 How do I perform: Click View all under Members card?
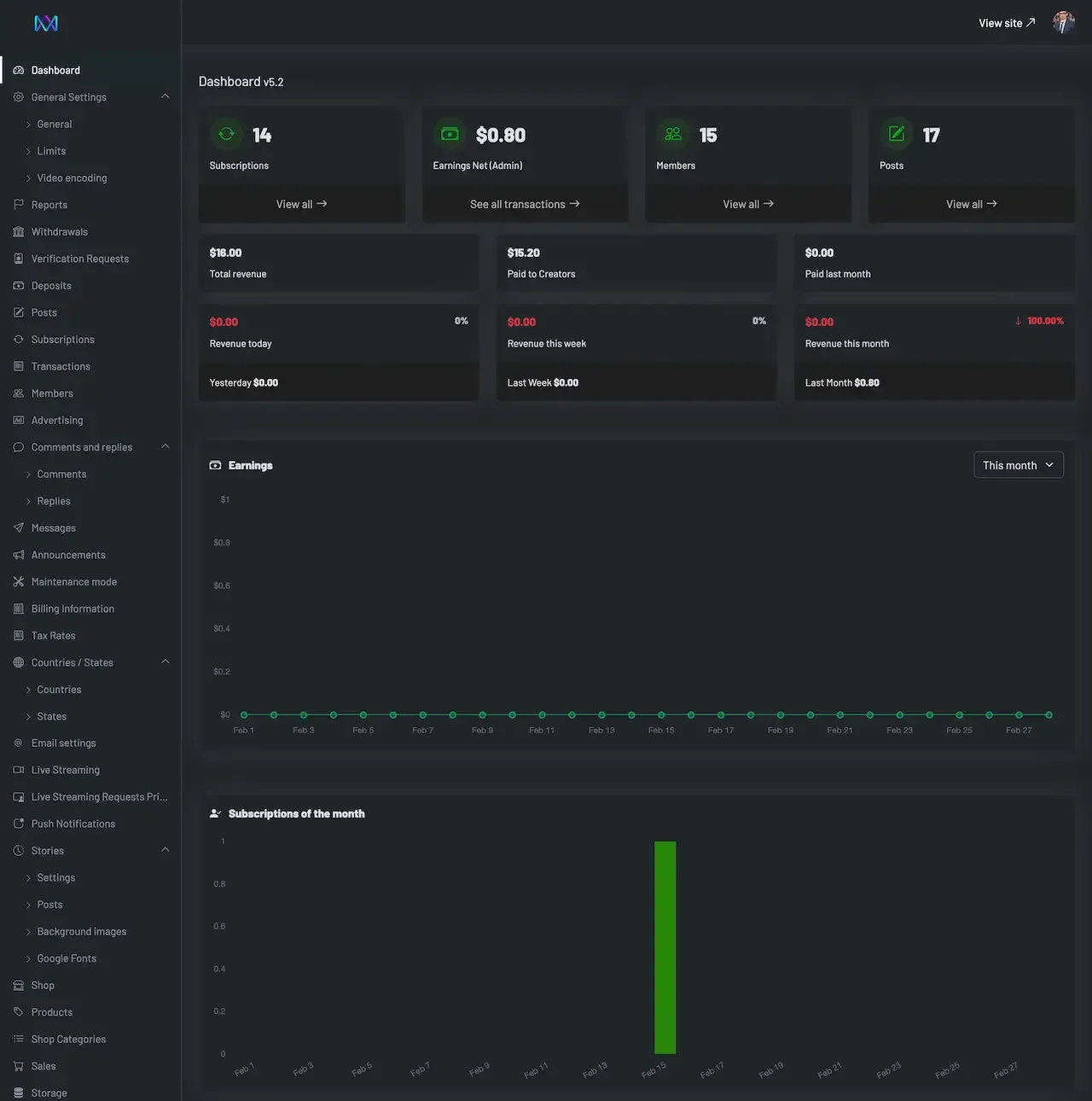(x=748, y=204)
